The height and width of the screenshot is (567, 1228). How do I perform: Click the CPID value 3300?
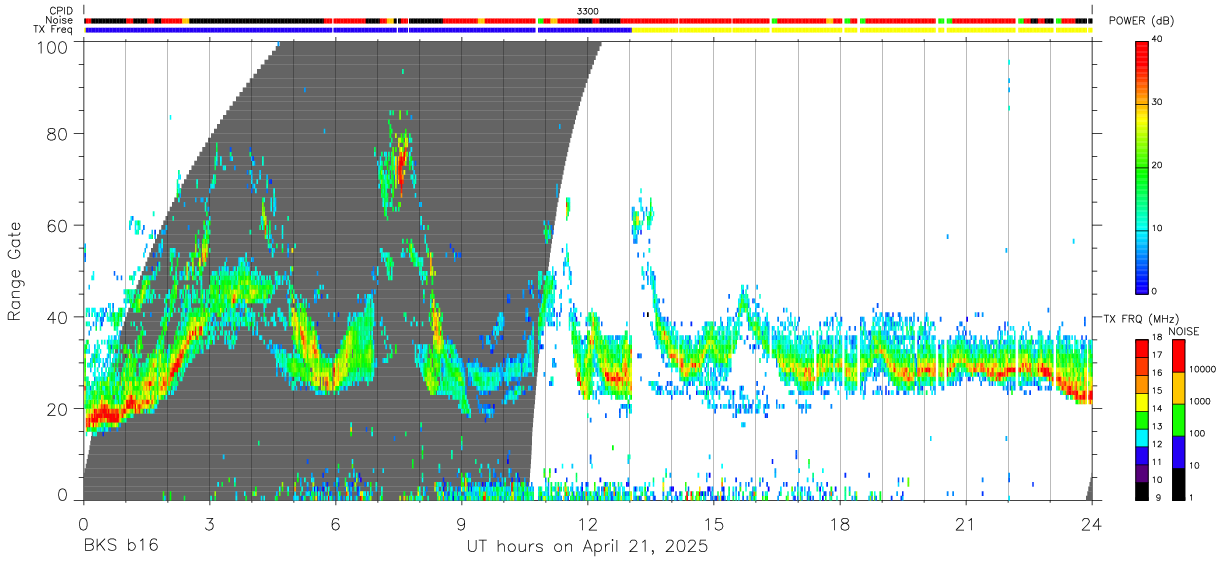click(588, 11)
